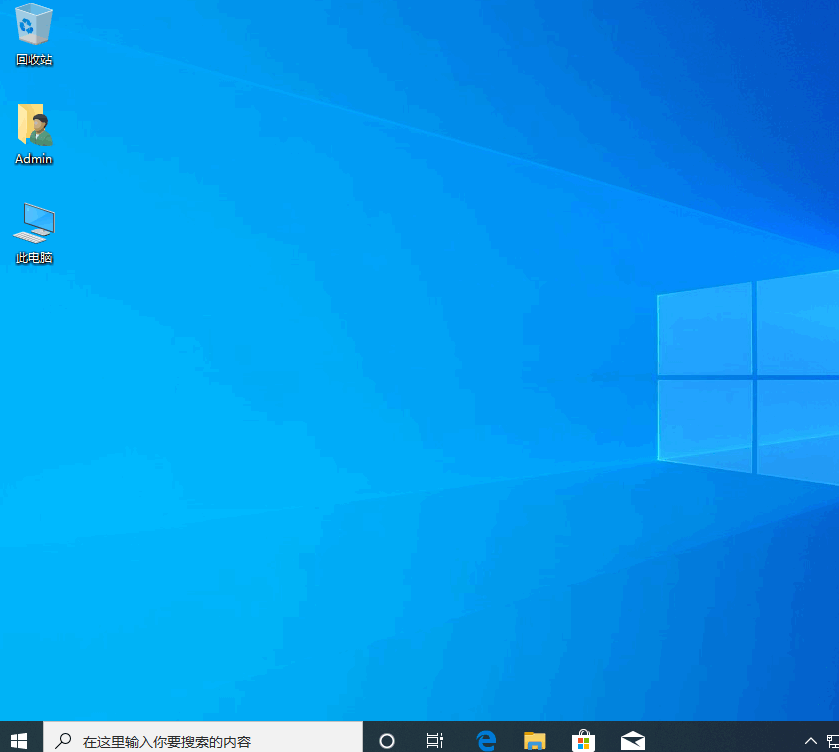839x752 pixels.
Task: Open File Explorer from the taskbar
Action: pos(535,741)
